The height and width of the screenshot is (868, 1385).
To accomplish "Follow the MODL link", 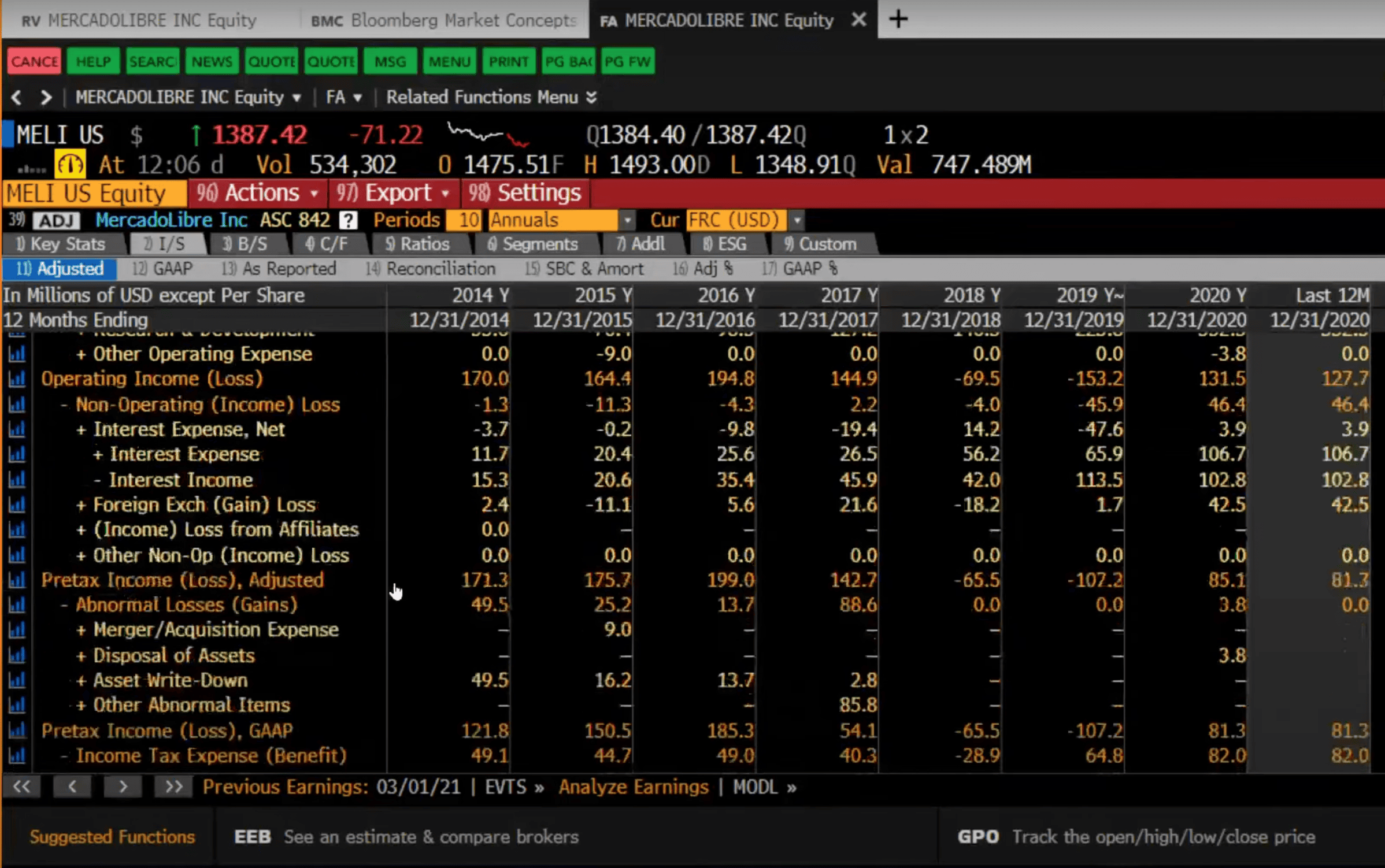I will (764, 787).
